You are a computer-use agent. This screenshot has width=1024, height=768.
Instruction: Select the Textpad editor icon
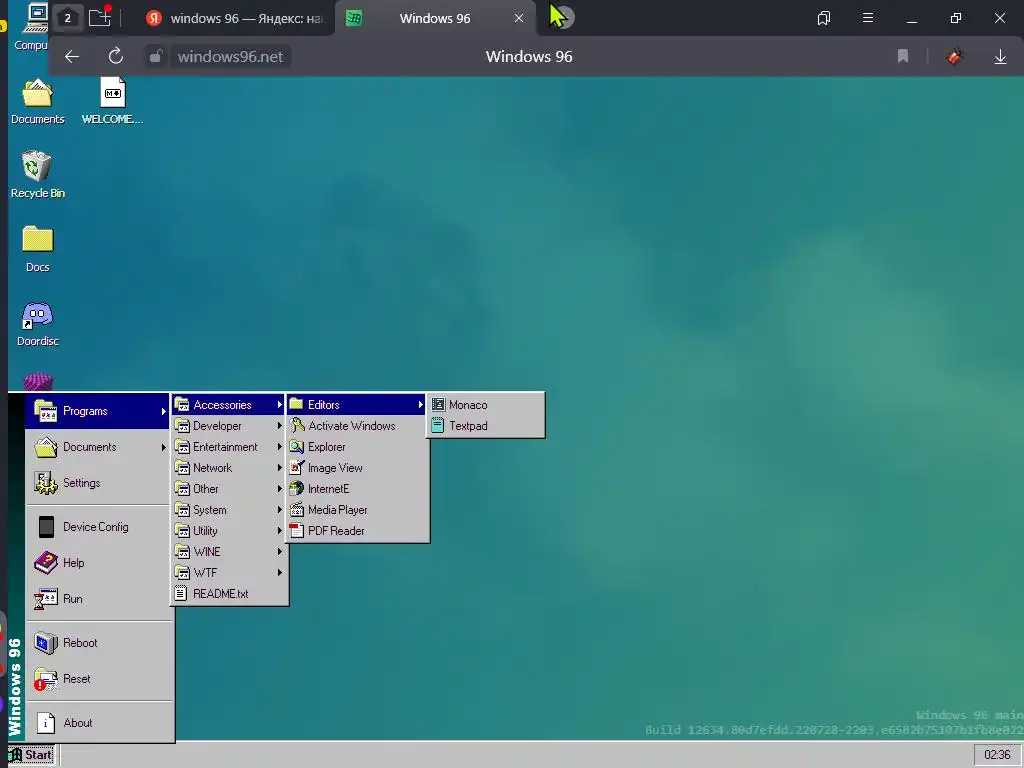point(438,426)
